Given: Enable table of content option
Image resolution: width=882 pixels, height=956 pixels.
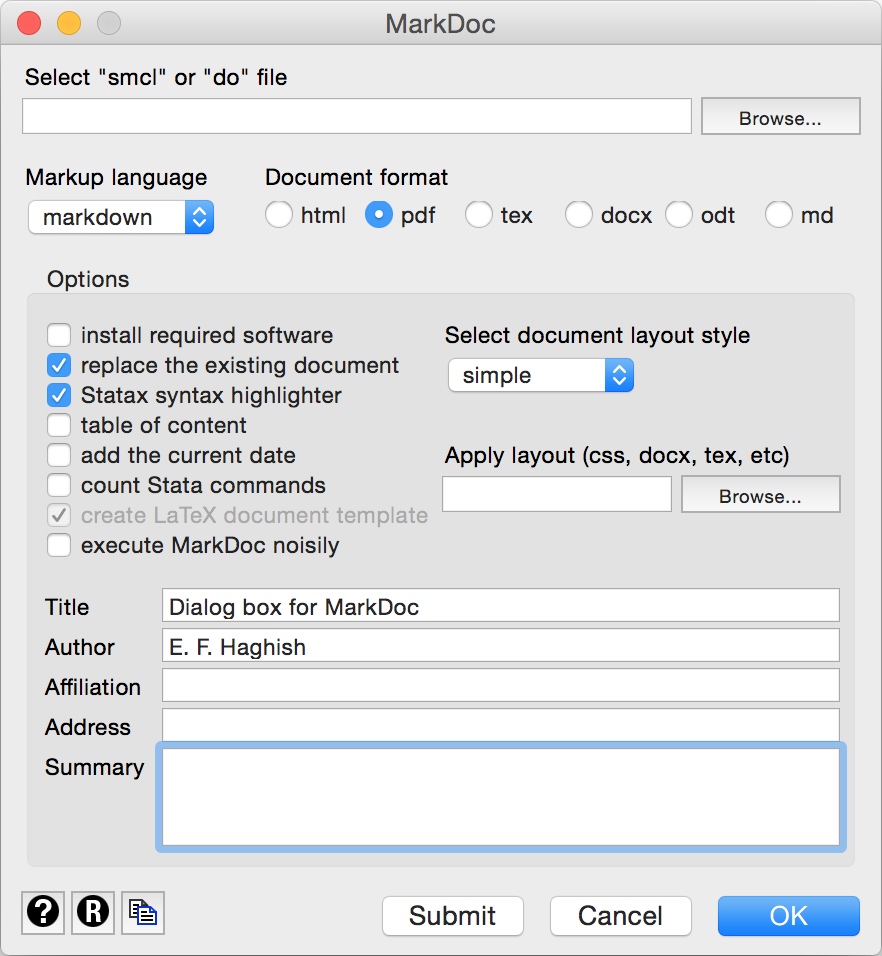Looking at the screenshot, I should pos(59,425).
